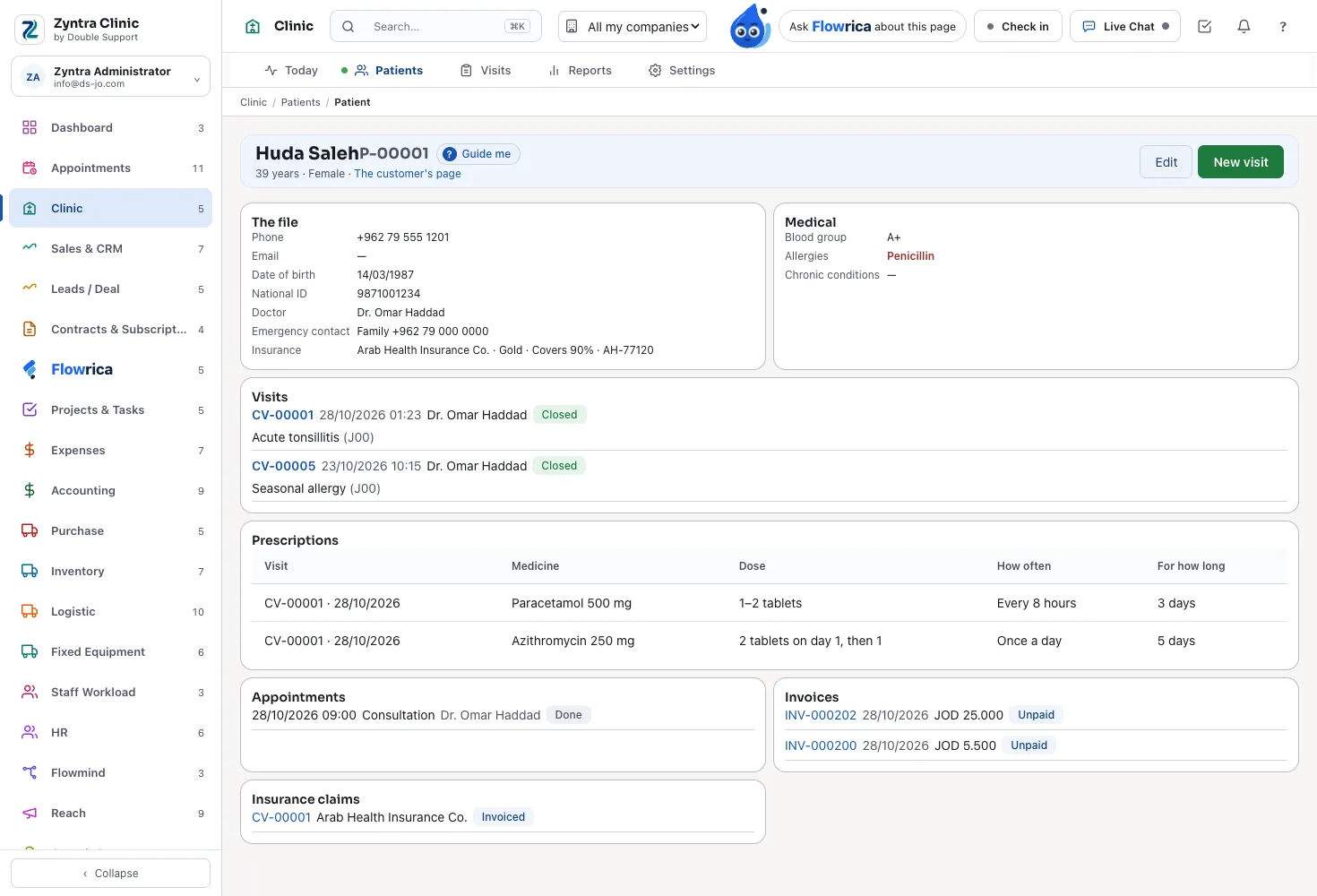Focus the Search input field

(x=435, y=27)
